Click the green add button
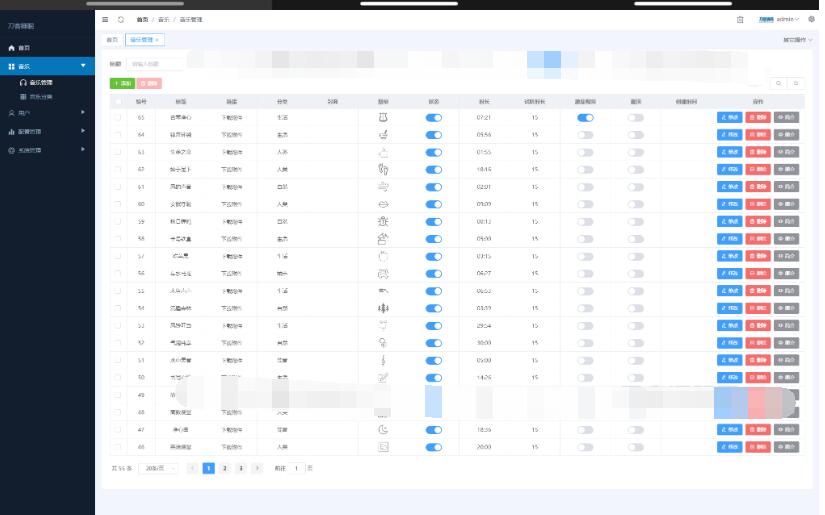This screenshot has height=515, width=825. point(121,84)
